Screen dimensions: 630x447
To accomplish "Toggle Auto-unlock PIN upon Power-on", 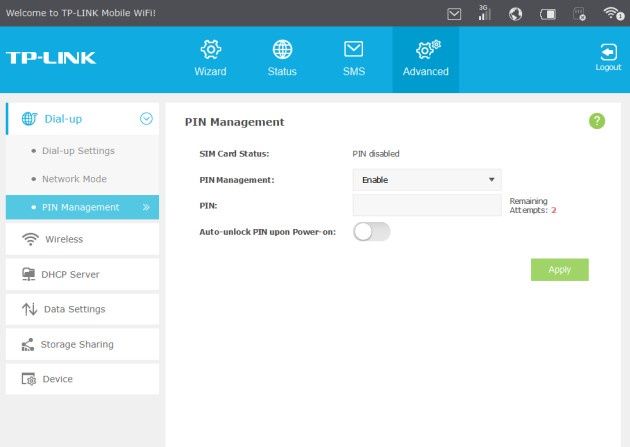I will point(372,232).
